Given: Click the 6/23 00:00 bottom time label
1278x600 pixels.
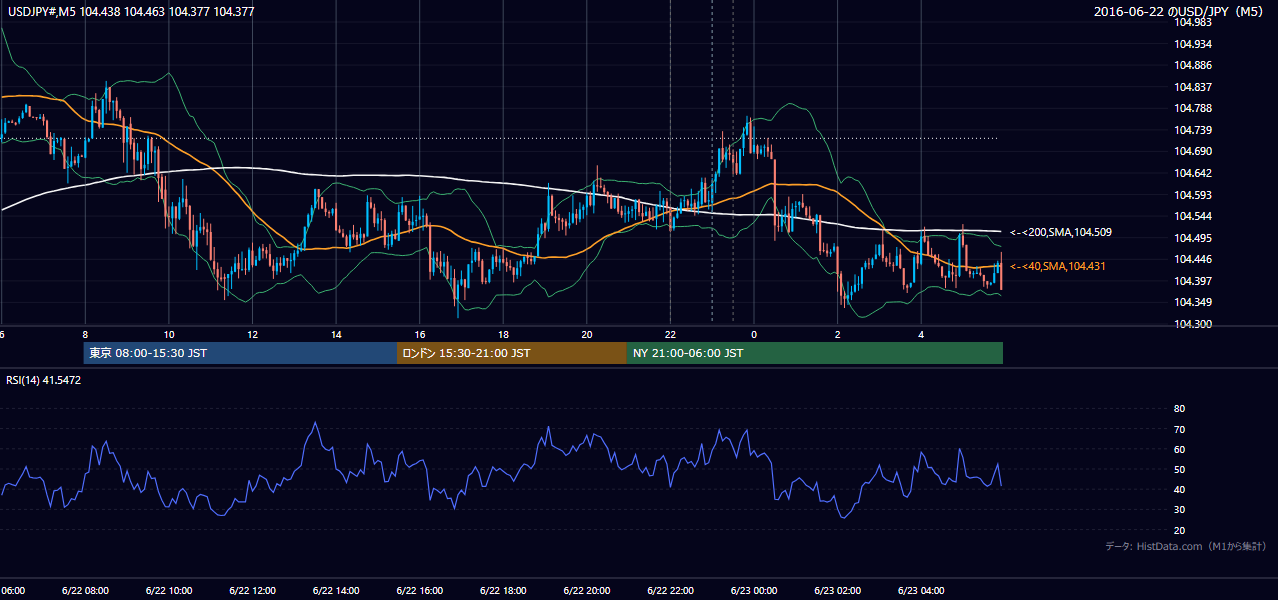Looking at the screenshot, I should pyautogui.click(x=753, y=590).
